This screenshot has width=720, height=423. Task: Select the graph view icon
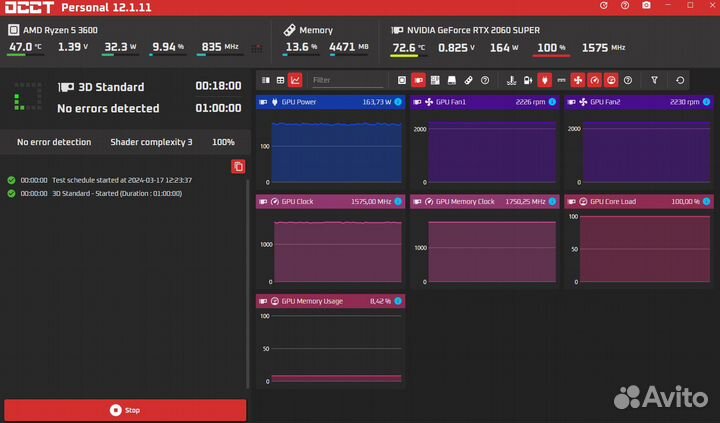click(x=295, y=80)
